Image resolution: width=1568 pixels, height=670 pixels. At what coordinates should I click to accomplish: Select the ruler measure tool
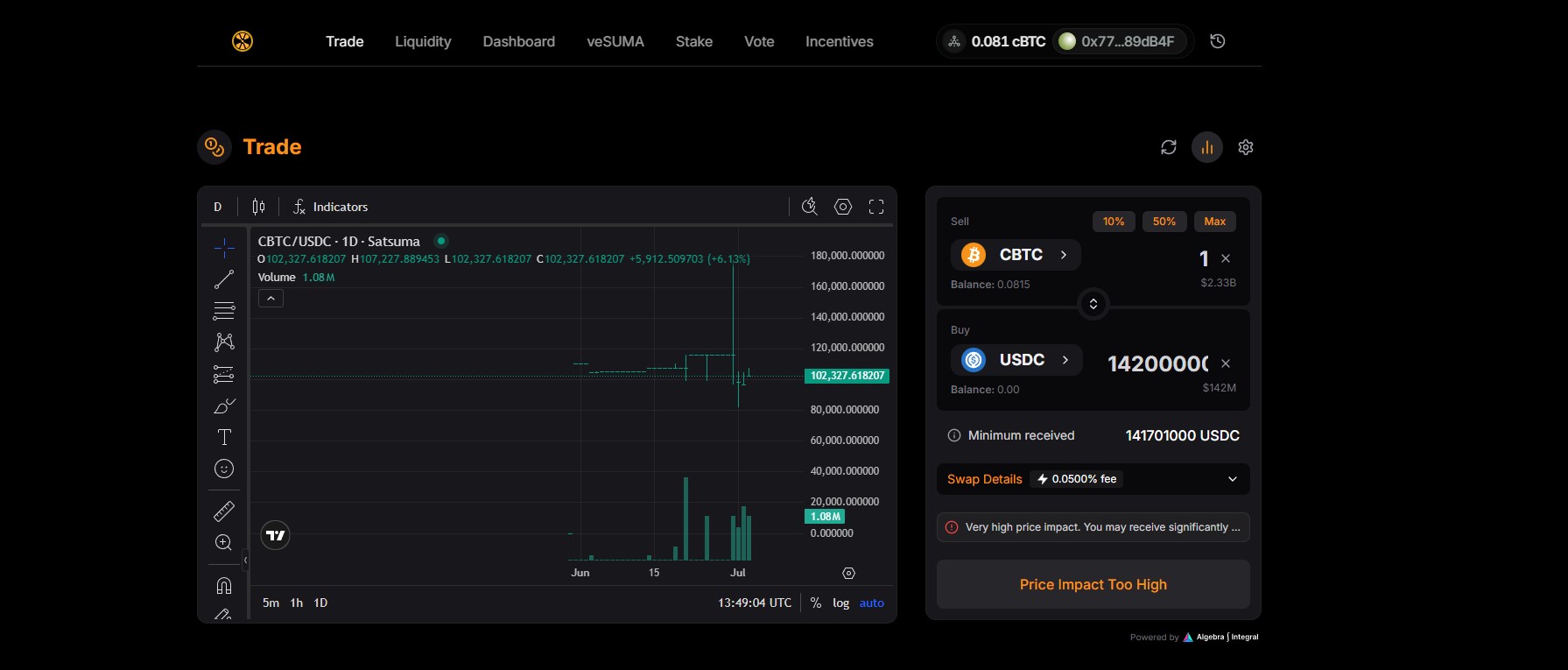click(224, 511)
